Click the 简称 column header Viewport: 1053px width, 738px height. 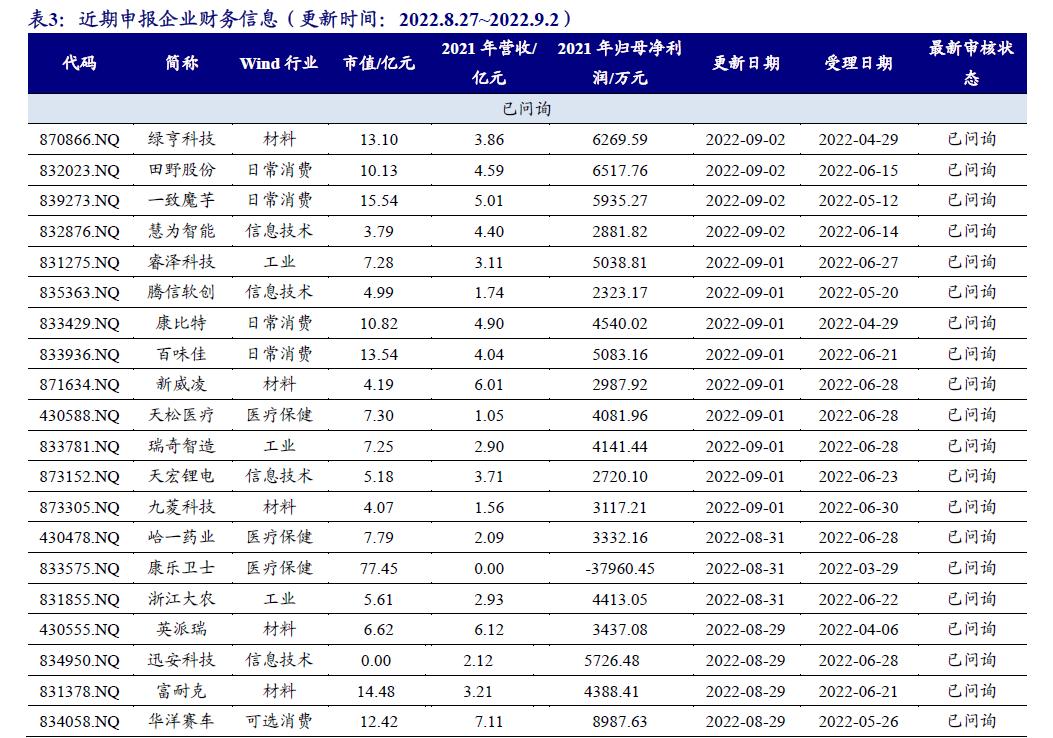[182, 63]
